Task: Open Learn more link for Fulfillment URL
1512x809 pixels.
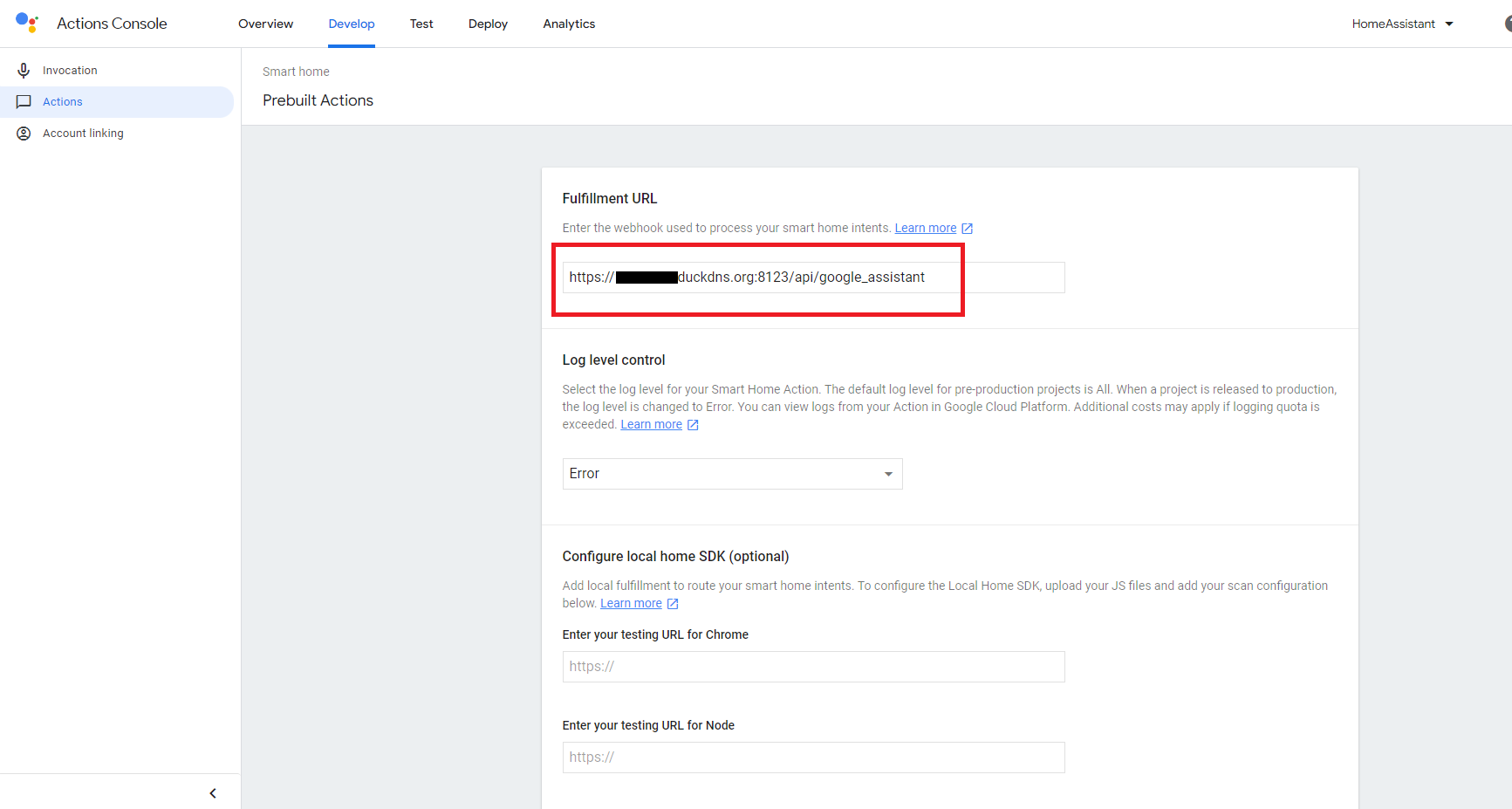Action: pyautogui.click(x=925, y=229)
